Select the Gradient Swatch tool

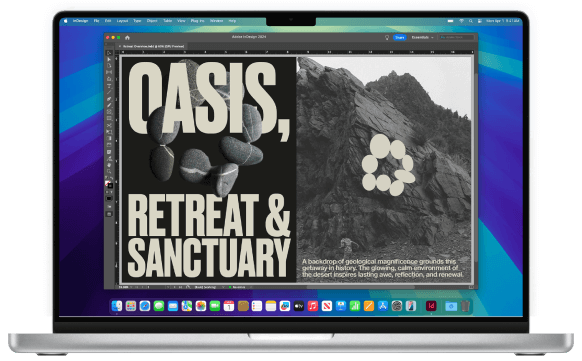(109, 138)
